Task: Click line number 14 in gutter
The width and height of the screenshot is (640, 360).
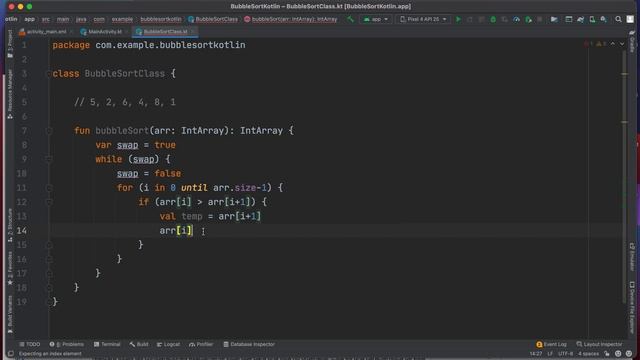Action: pos(22,231)
